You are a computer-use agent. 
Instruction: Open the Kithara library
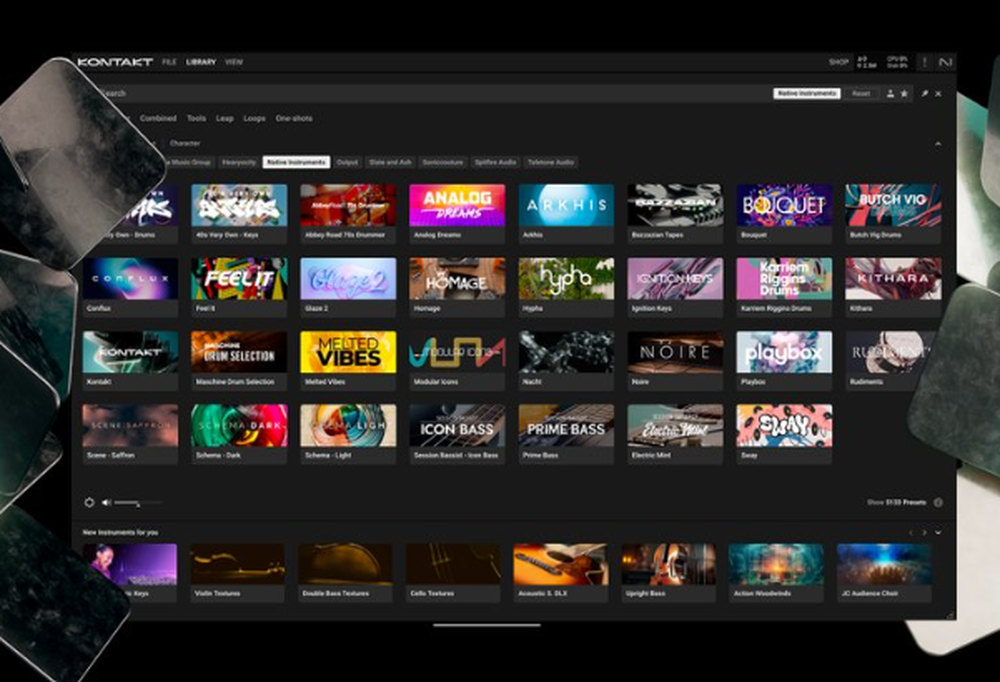coord(893,286)
